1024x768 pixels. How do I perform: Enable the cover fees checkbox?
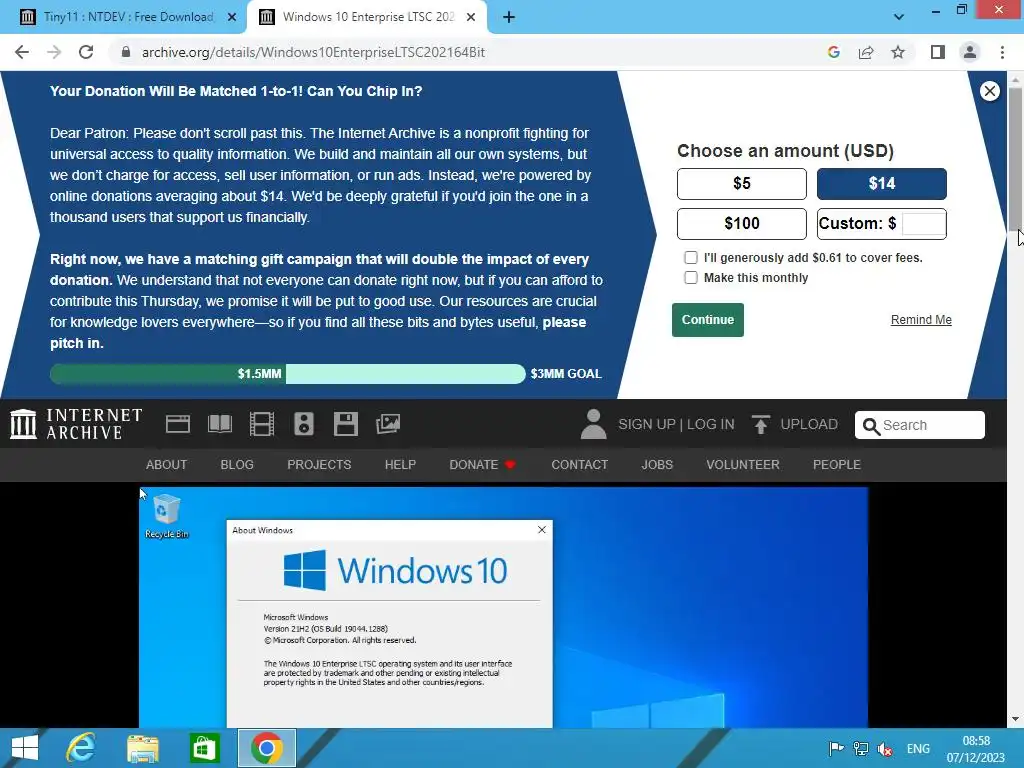pos(691,257)
